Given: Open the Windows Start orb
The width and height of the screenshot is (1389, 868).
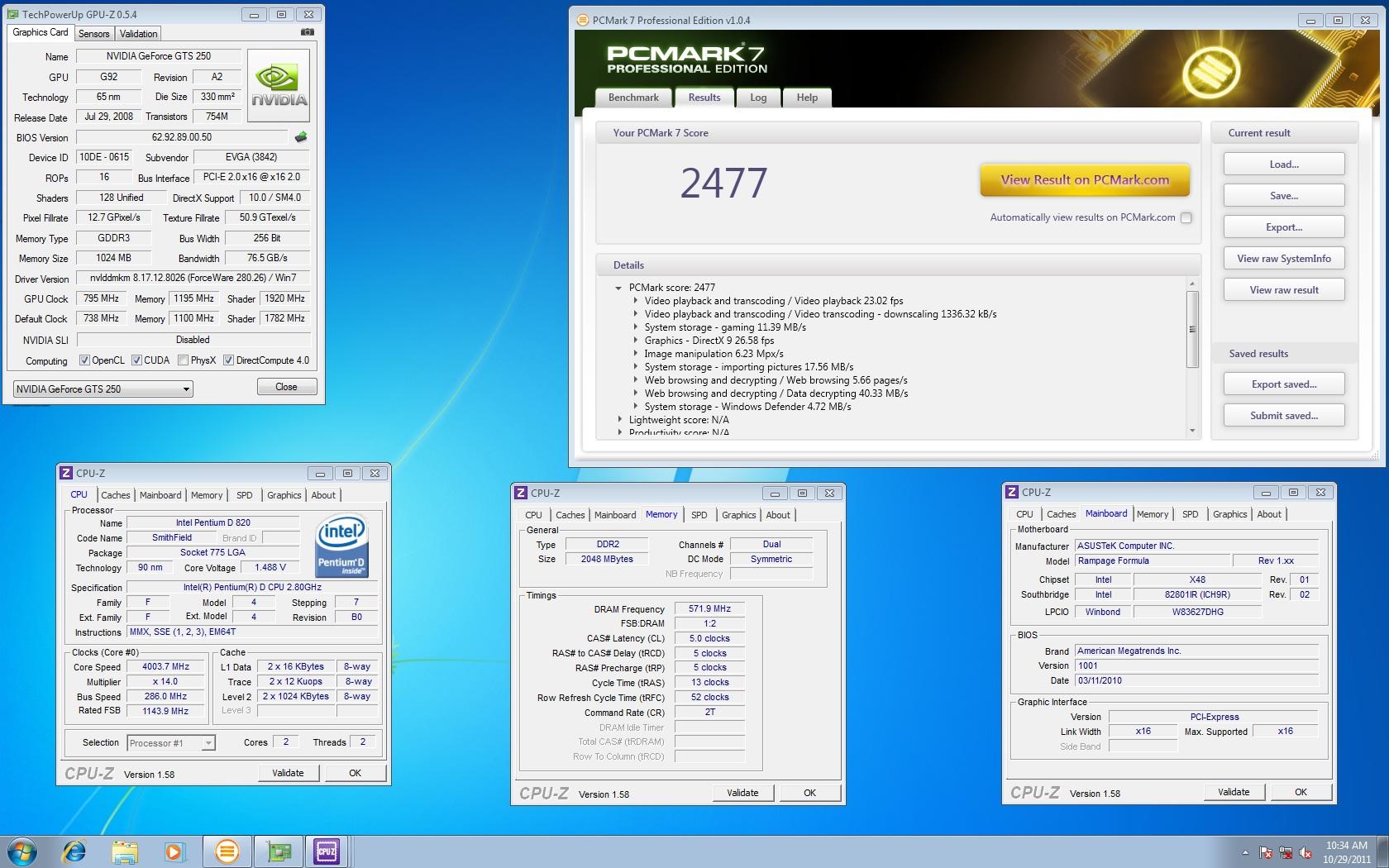Looking at the screenshot, I should pos(22,851).
